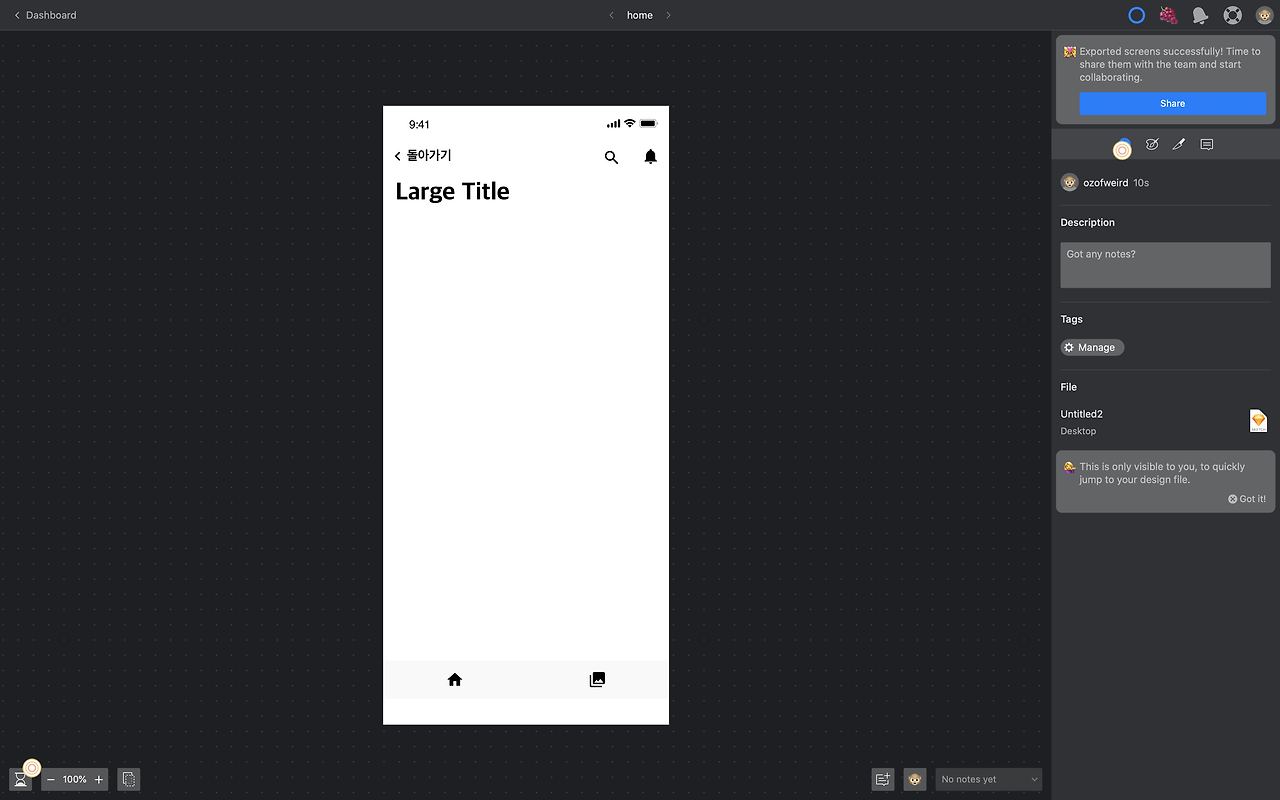Viewport: 1280px width, 800px height.
Task: Click the ozofweird user avatar
Action: pyautogui.click(x=1069, y=183)
